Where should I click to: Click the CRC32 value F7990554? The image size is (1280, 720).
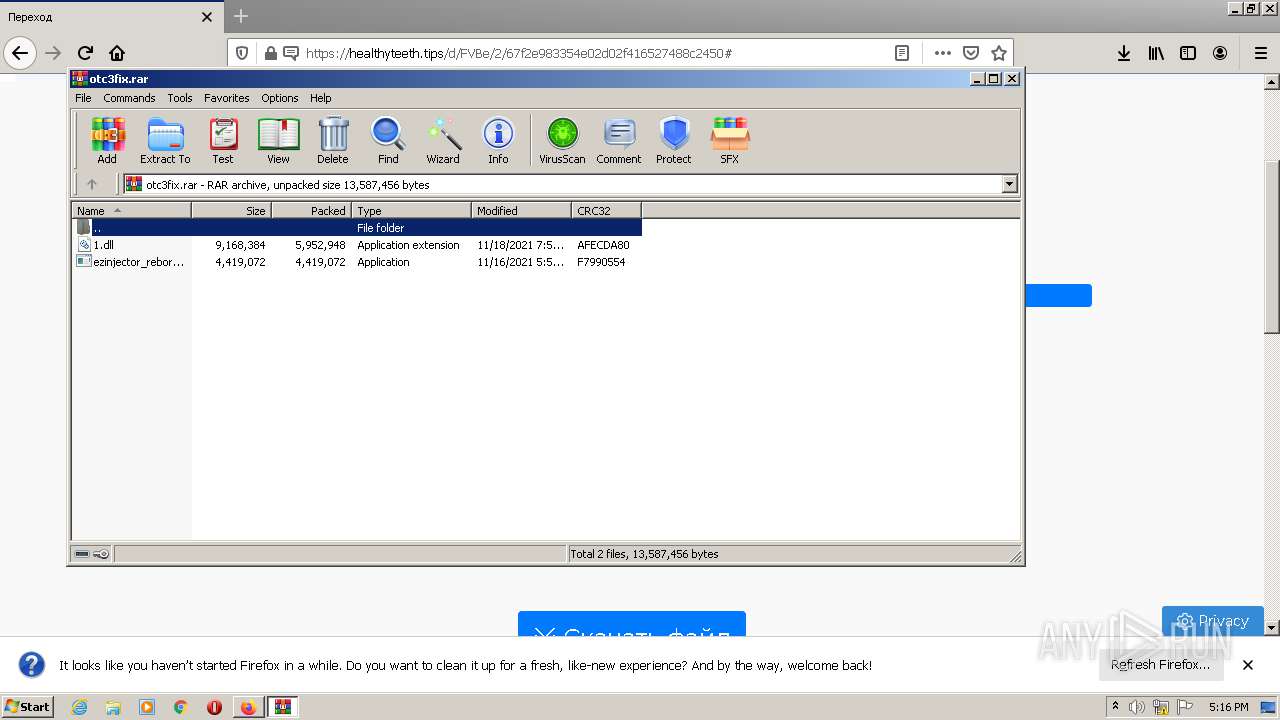(x=601, y=262)
